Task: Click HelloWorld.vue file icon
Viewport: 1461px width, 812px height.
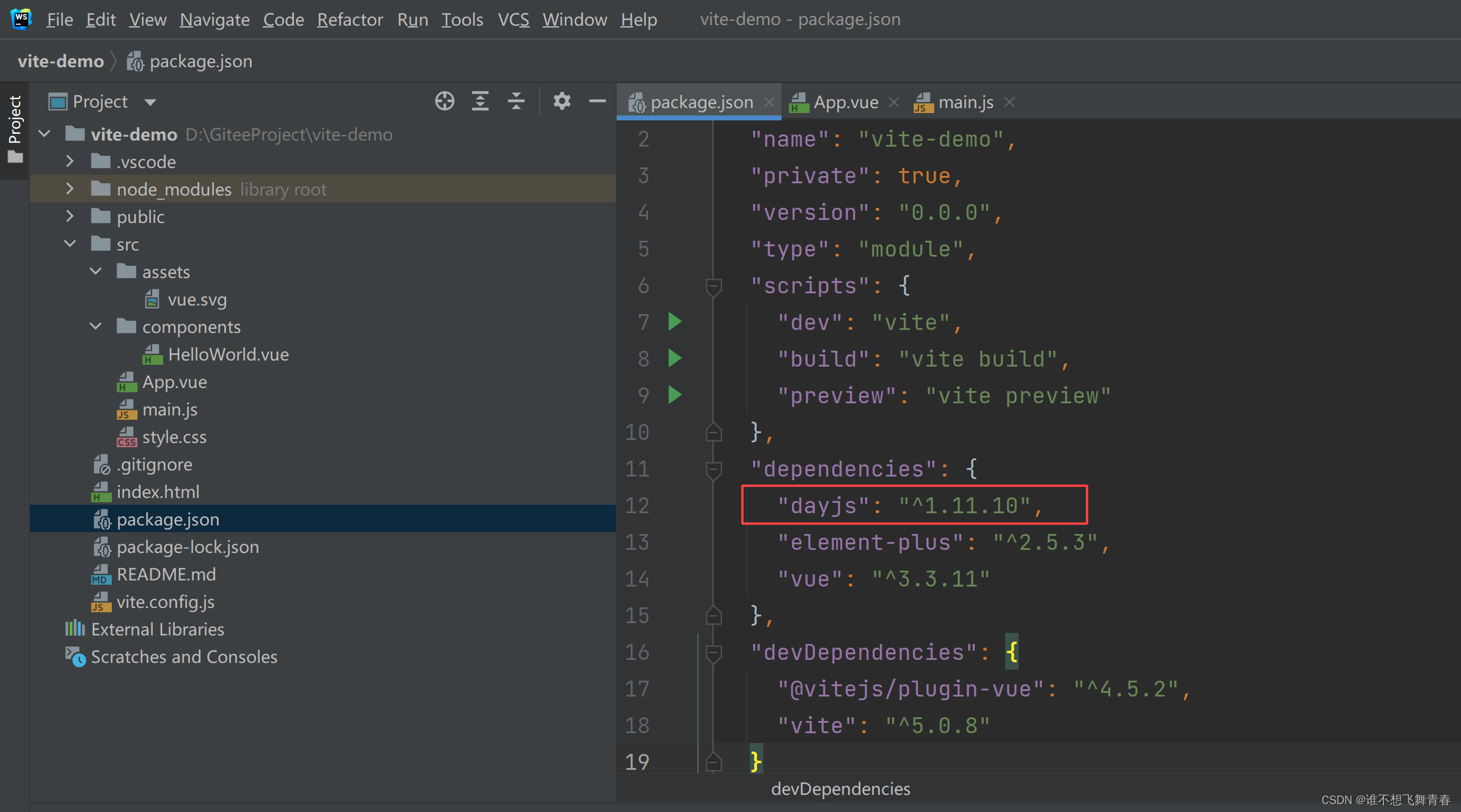Action: [x=152, y=354]
